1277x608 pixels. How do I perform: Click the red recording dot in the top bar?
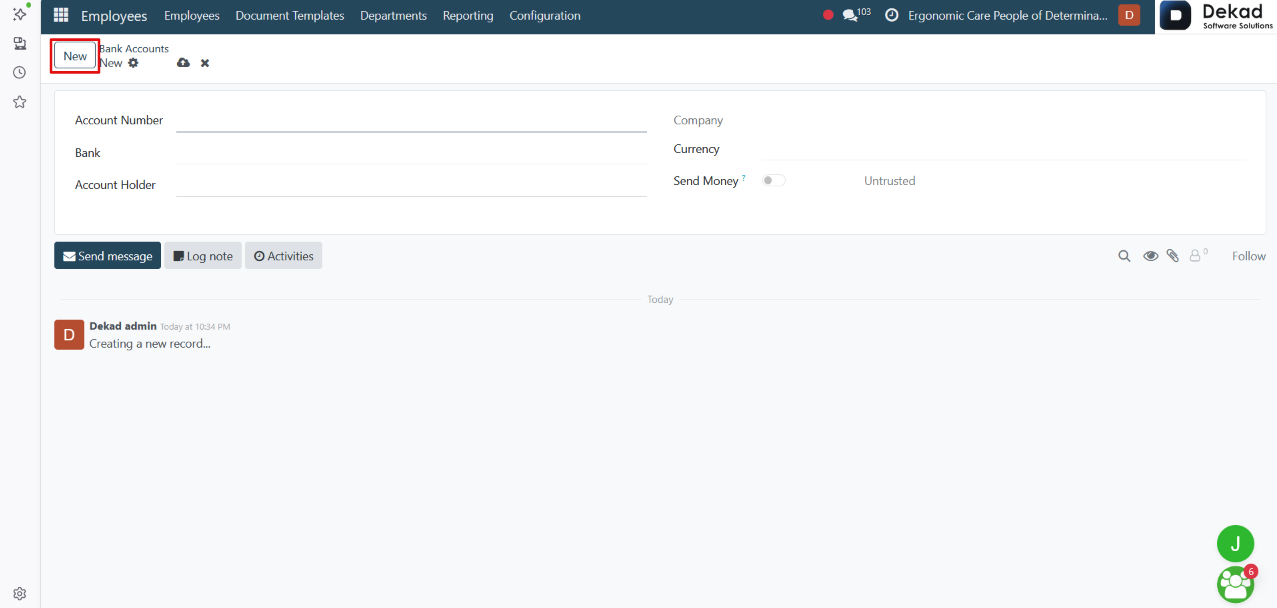(828, 15)
